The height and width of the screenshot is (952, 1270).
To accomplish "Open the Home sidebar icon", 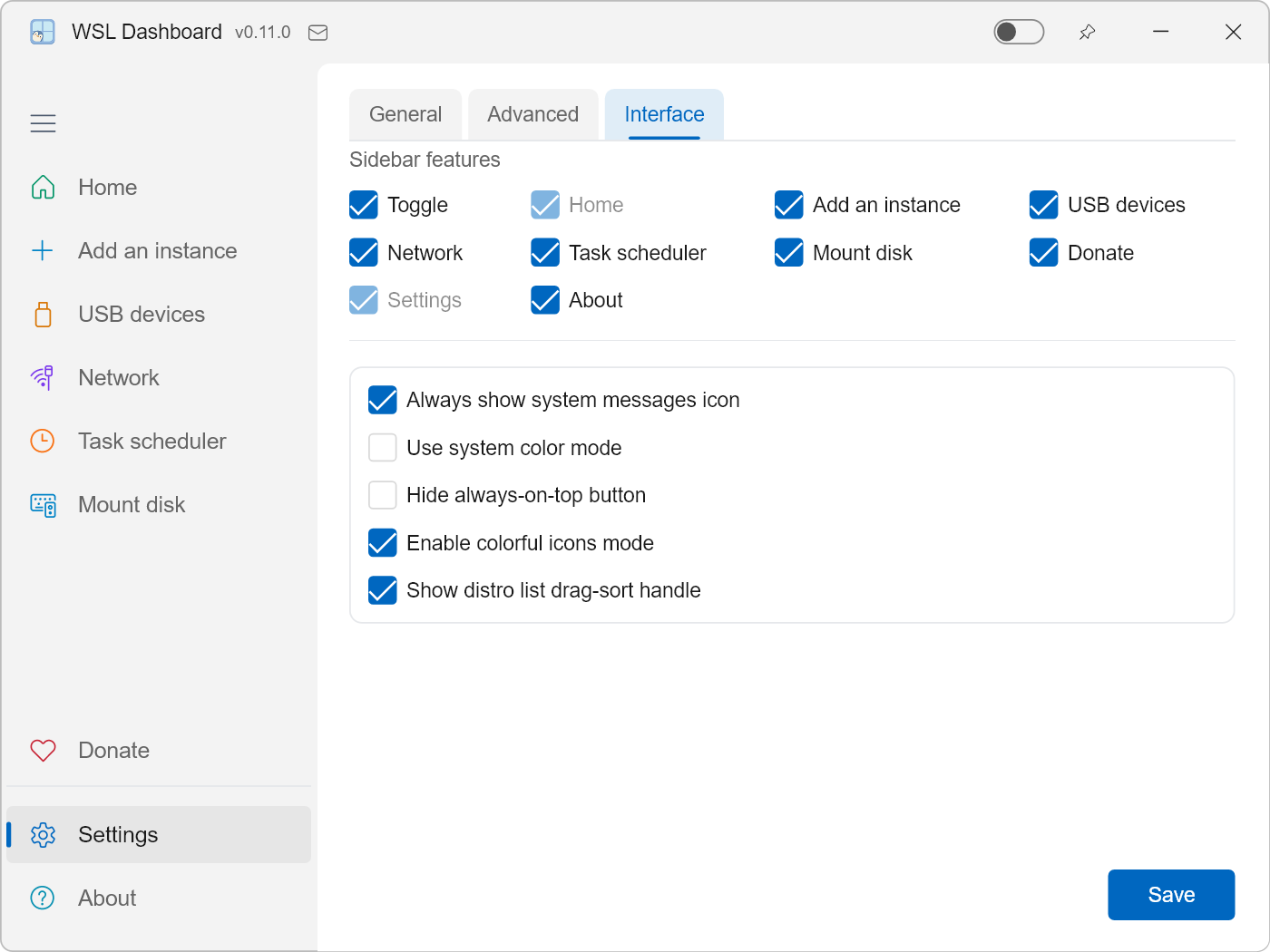I will pyautogui.click(x=43, y=188).
